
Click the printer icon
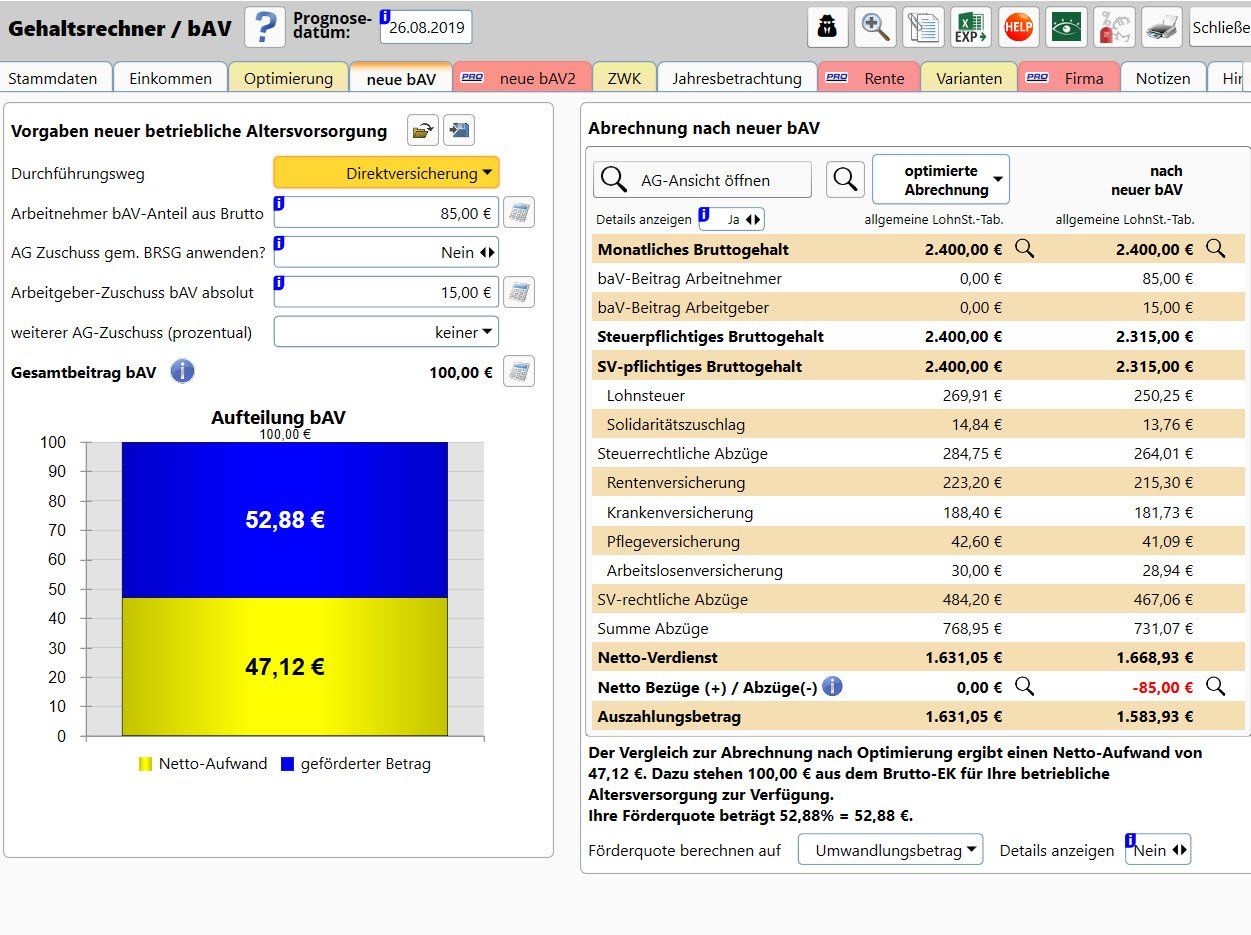coord(1161,28)
